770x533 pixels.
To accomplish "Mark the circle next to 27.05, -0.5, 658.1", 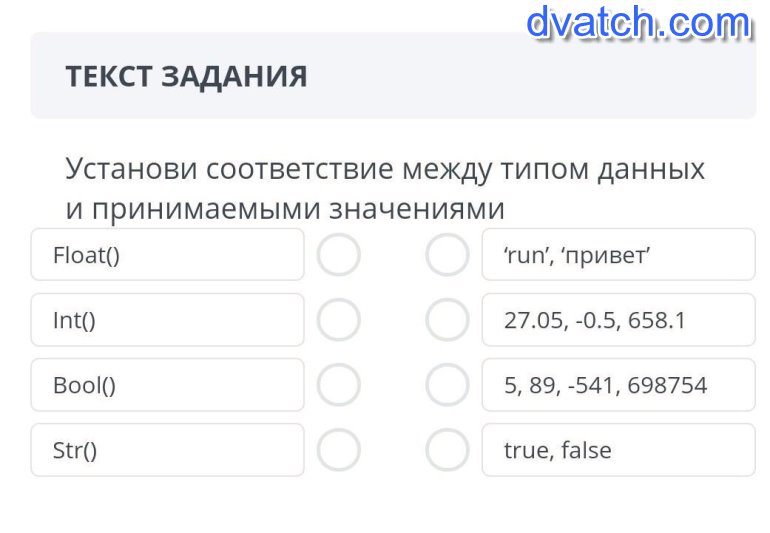I will point(447,320).
